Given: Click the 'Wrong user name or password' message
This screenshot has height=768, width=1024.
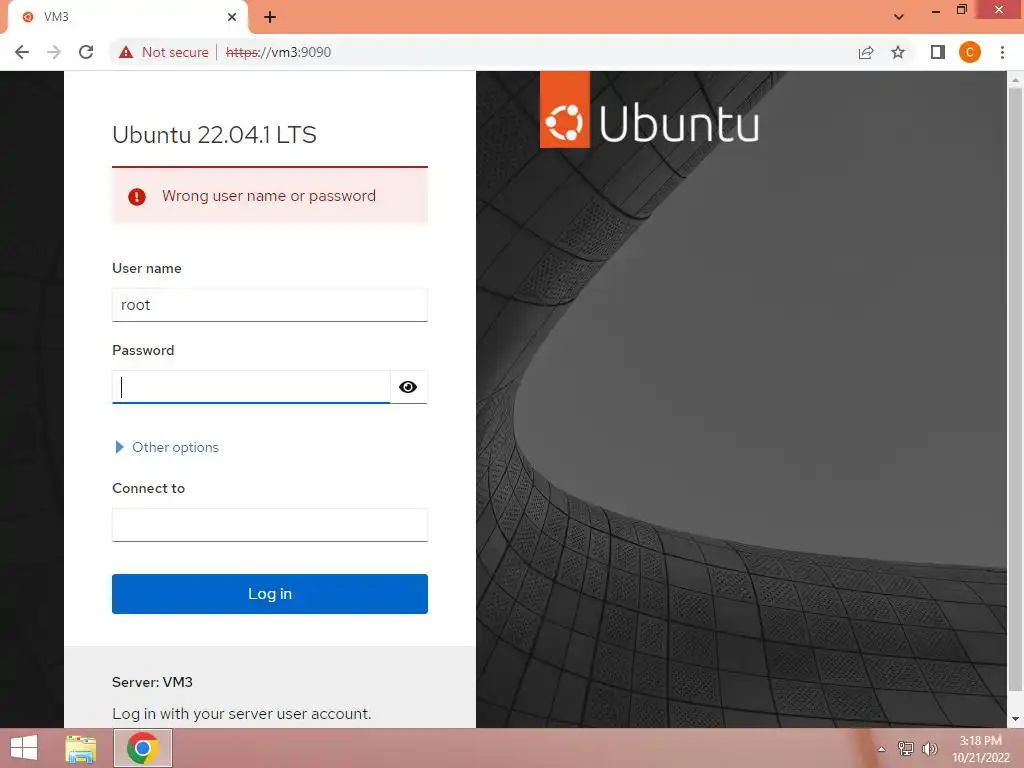Looking at the screenshot, I should pyautogui.click(x=269, y=196).
